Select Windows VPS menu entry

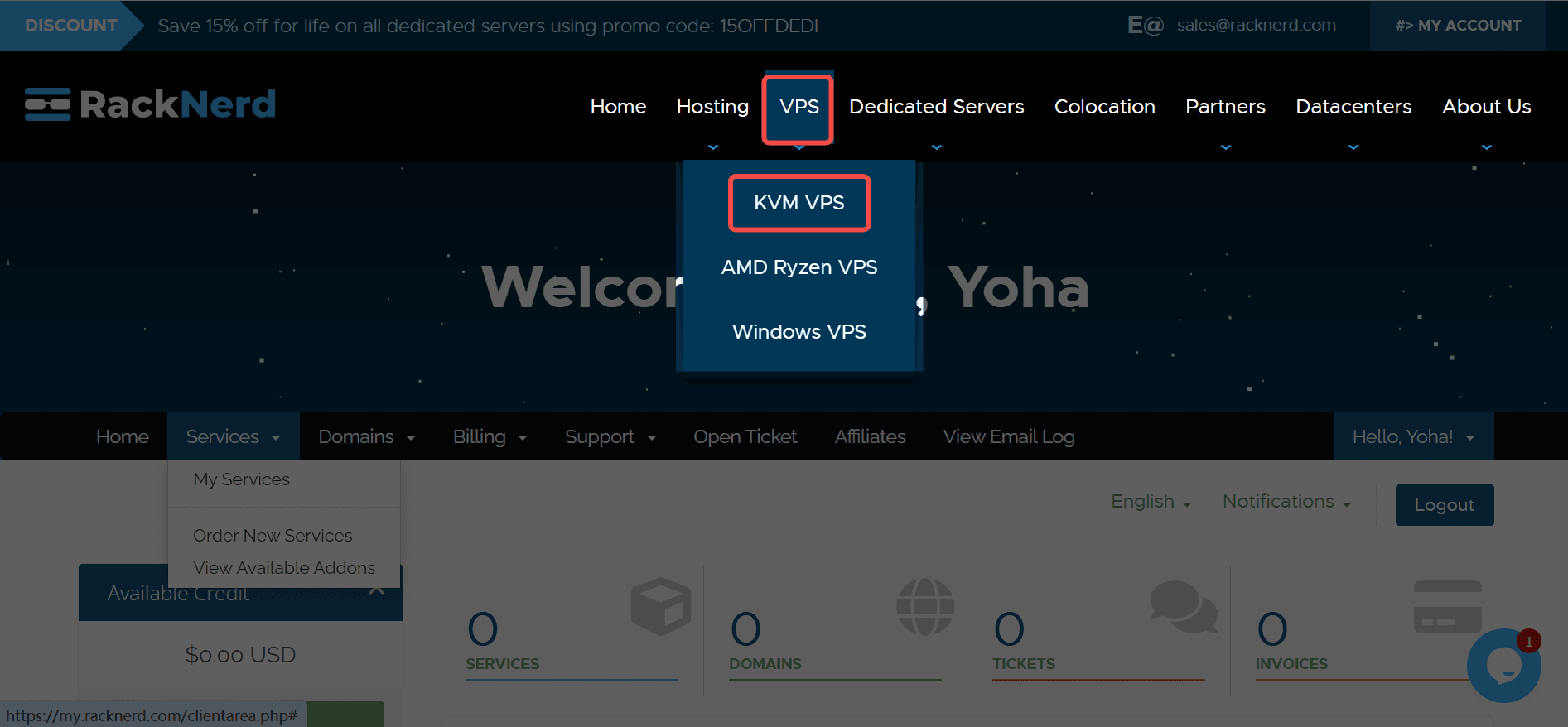(x=798, y=332)
